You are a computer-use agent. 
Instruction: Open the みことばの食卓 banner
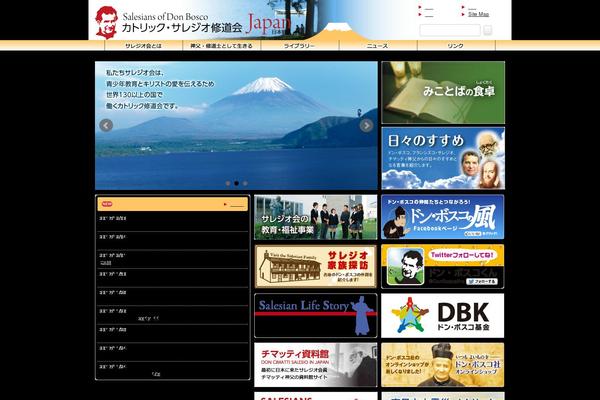(443, 92)
